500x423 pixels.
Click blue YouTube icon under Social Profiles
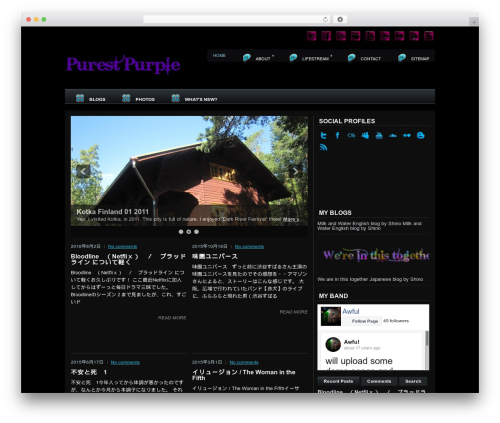tap(379, 135)
